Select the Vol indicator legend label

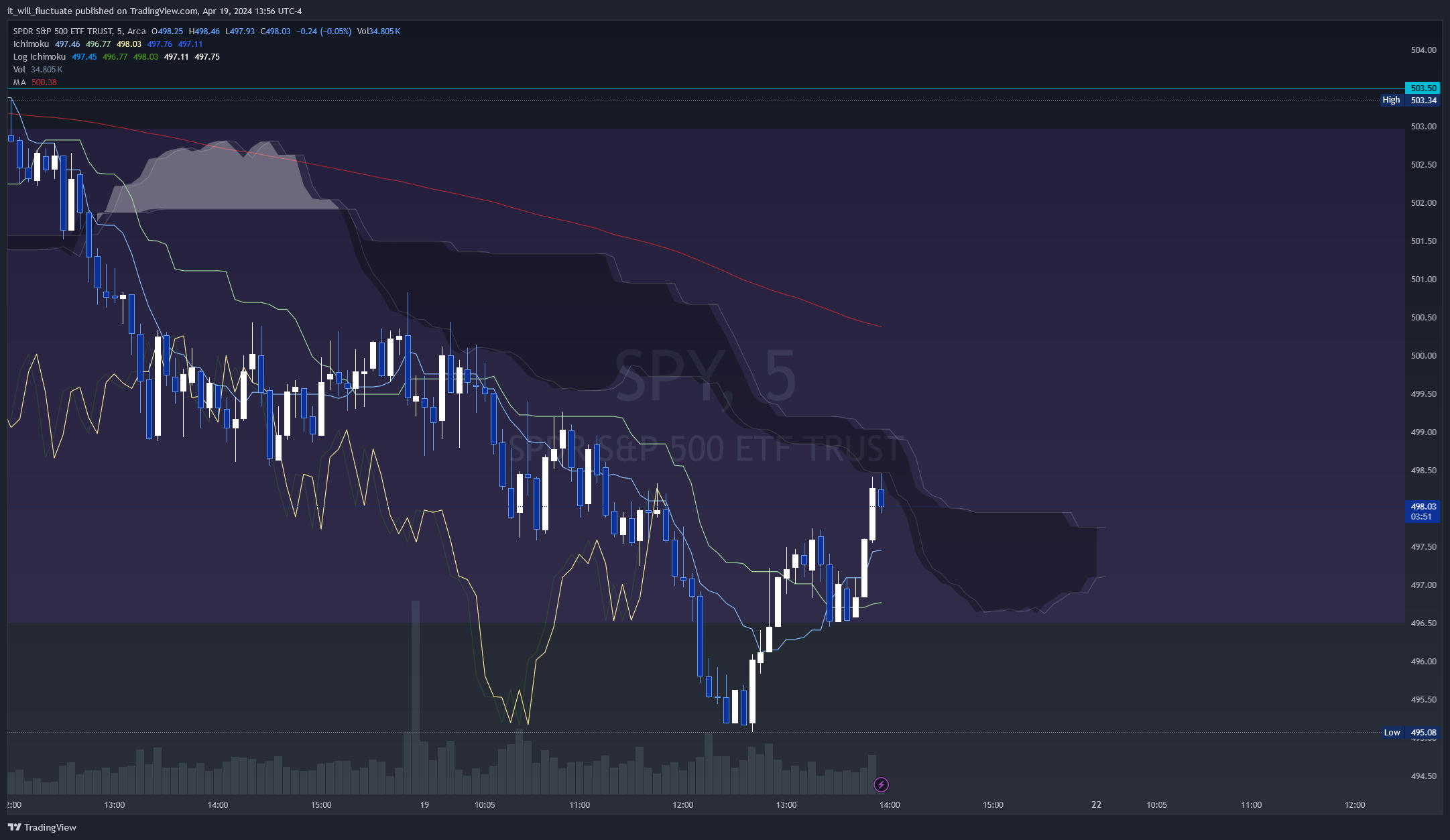point(19,70)
